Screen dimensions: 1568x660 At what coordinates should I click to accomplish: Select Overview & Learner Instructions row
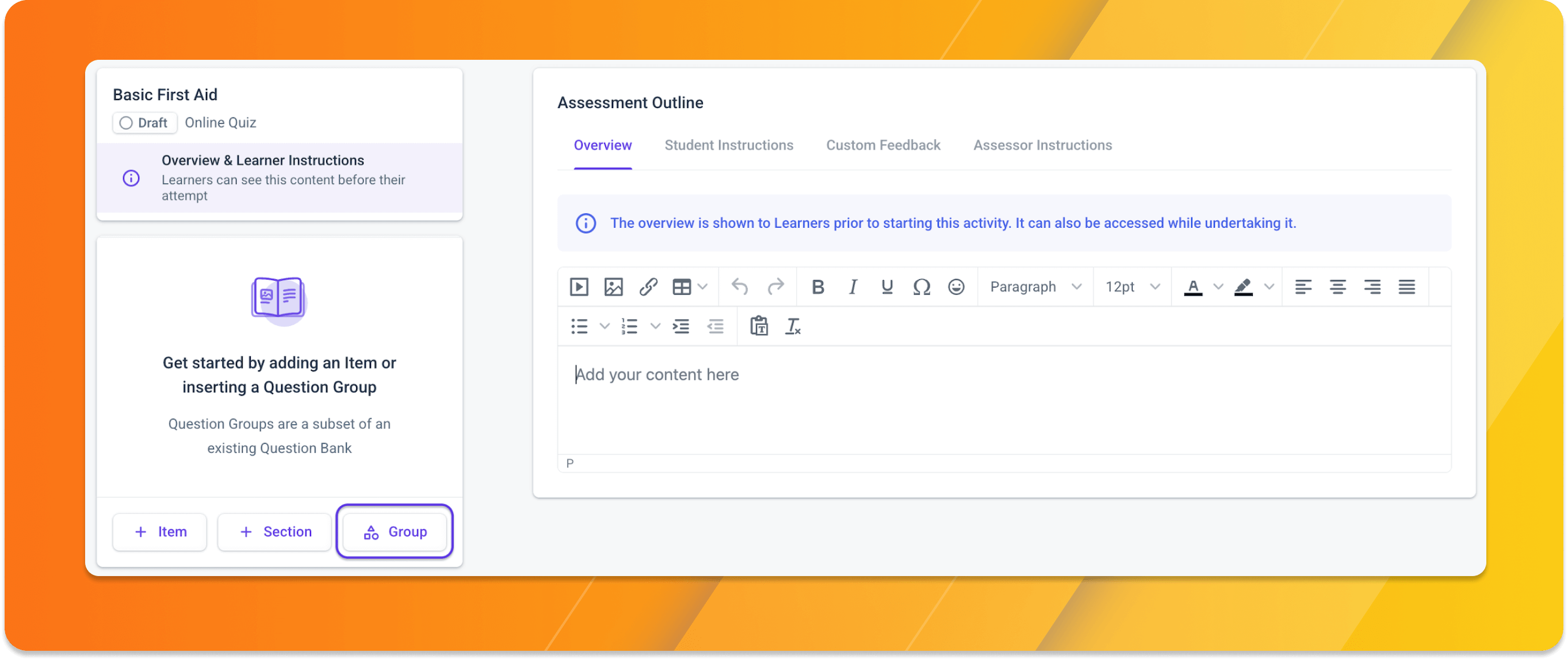(x=280, y=178)
